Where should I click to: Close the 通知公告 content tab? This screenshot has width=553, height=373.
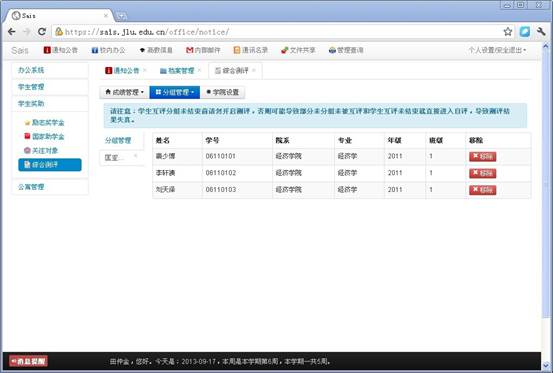(x=145, y=70)
